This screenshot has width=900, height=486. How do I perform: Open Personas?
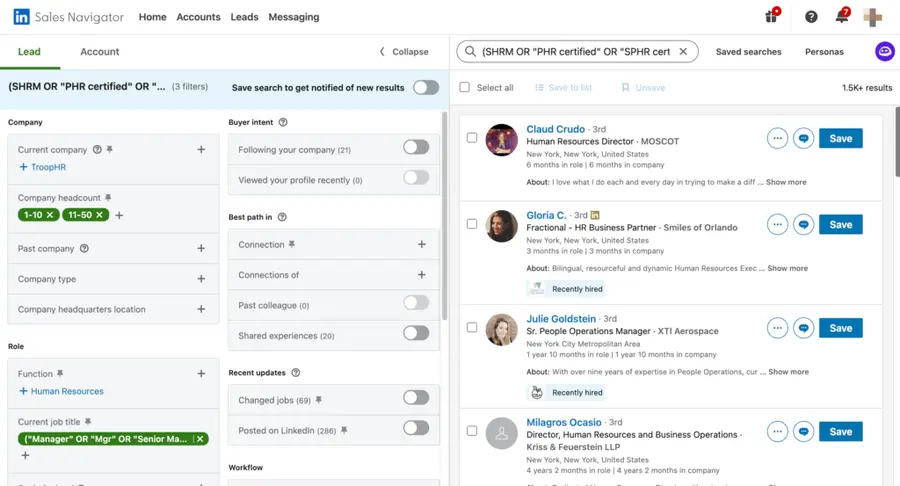pyautogui.click(x=824, y=52)
